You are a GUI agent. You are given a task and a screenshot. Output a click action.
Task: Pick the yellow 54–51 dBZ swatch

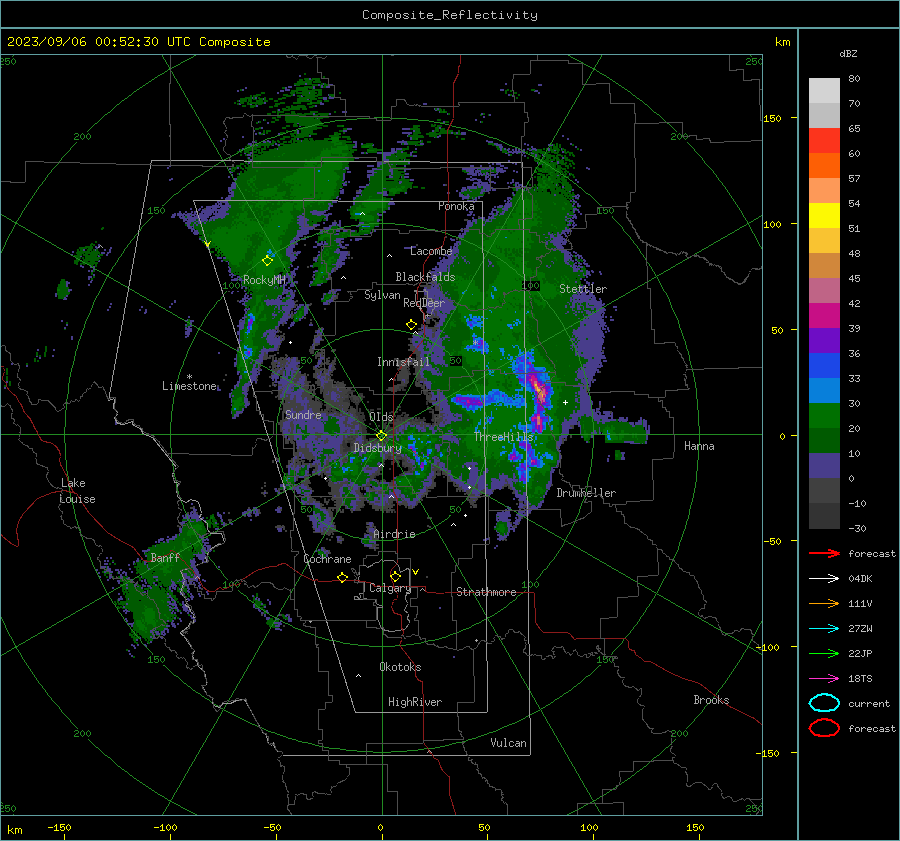[824, 215]
